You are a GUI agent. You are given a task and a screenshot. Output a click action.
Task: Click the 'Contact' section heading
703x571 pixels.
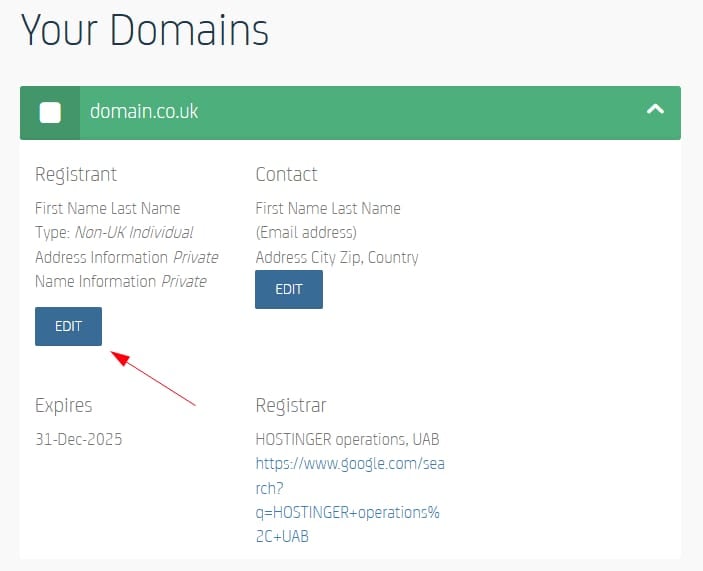[x=286, y=174]
